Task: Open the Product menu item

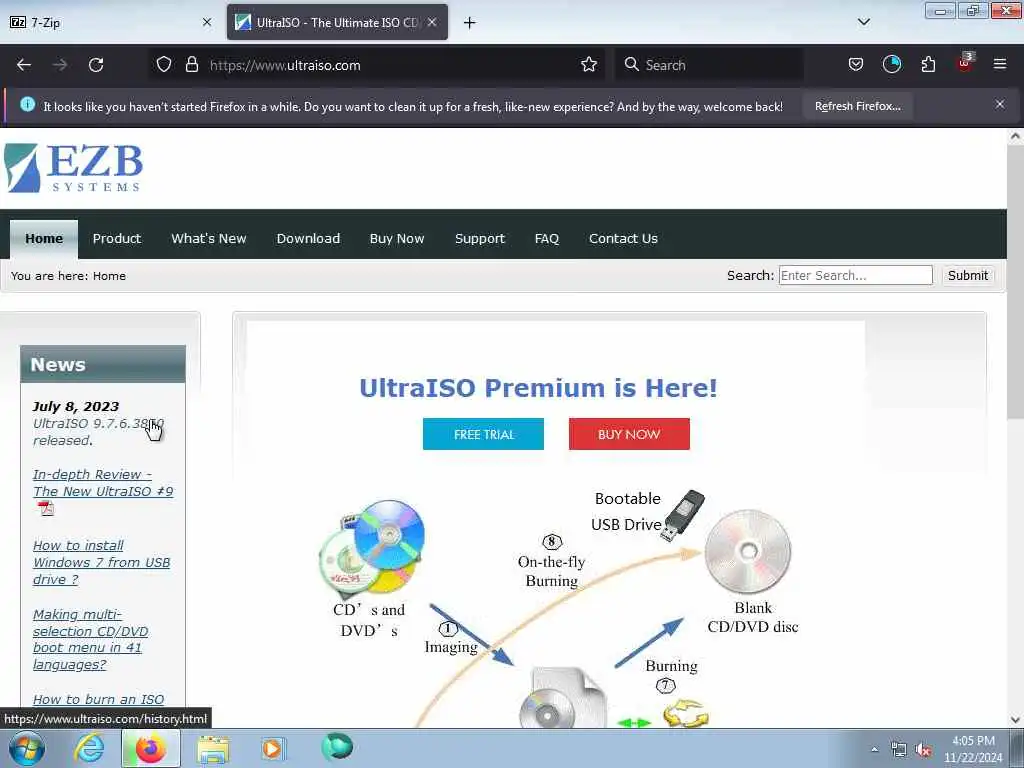Action: (117, 238)
